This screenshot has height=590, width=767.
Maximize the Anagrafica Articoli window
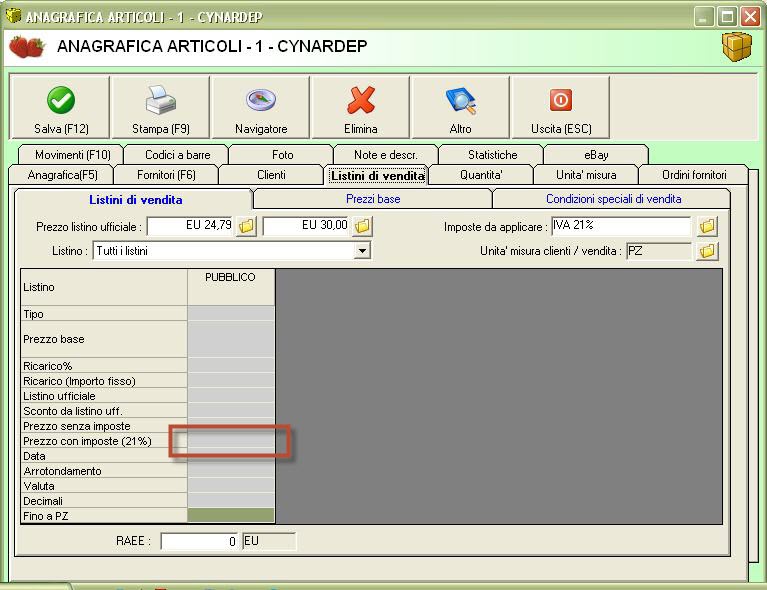point(727,17)
